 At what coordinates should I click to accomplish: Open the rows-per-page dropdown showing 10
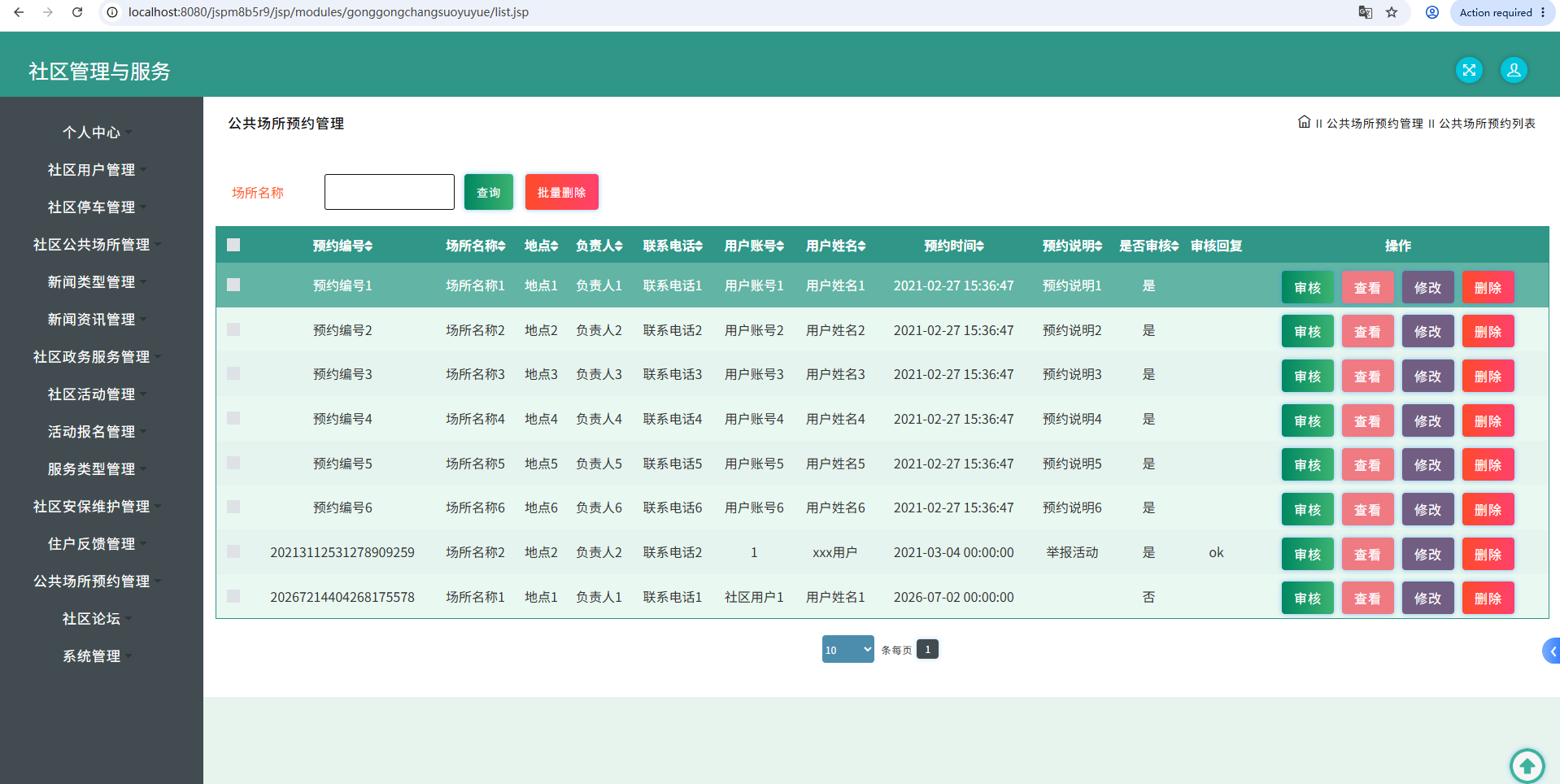click(x=848, y=649)
